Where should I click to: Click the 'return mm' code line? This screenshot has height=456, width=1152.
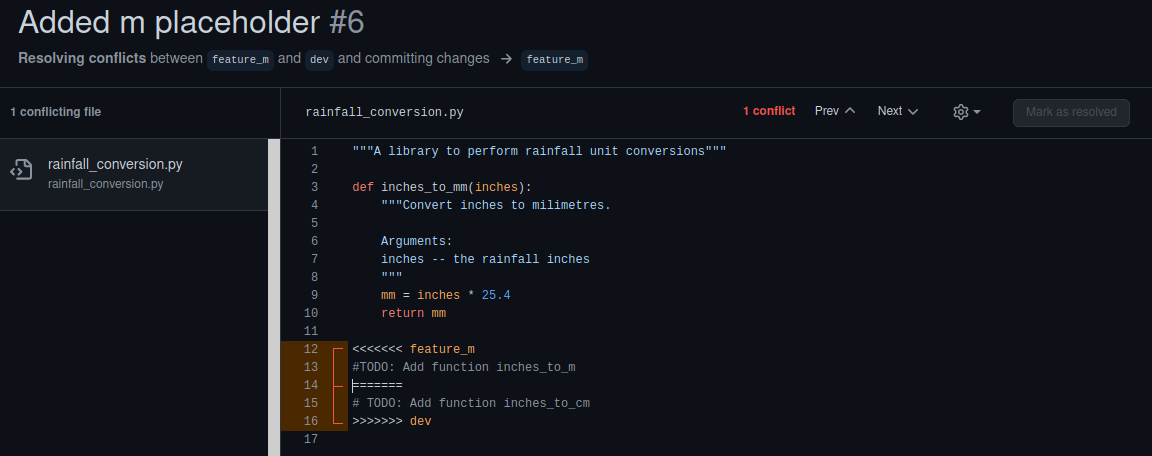(413, 313)
